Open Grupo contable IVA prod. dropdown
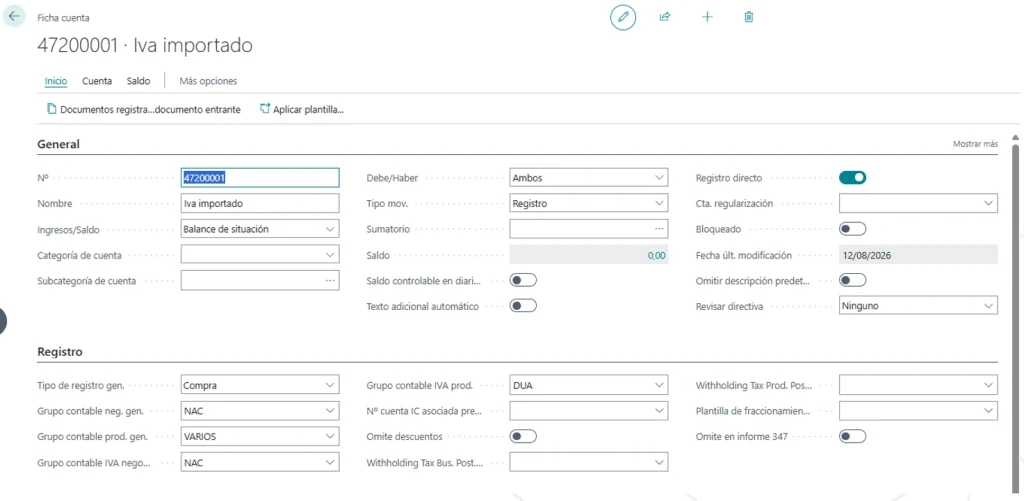Image resolution: width=1024 pixels, height=501 pixels. [659, 385]
